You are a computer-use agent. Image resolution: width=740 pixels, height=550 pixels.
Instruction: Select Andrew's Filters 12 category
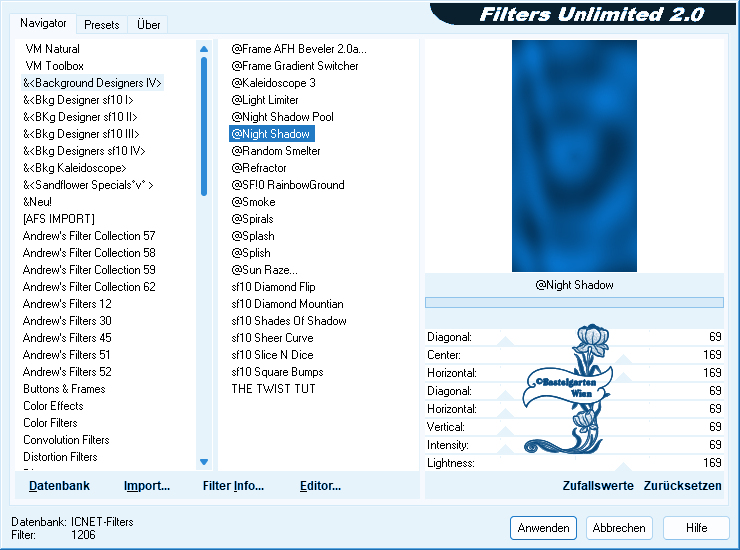click(x=67, y=304)
